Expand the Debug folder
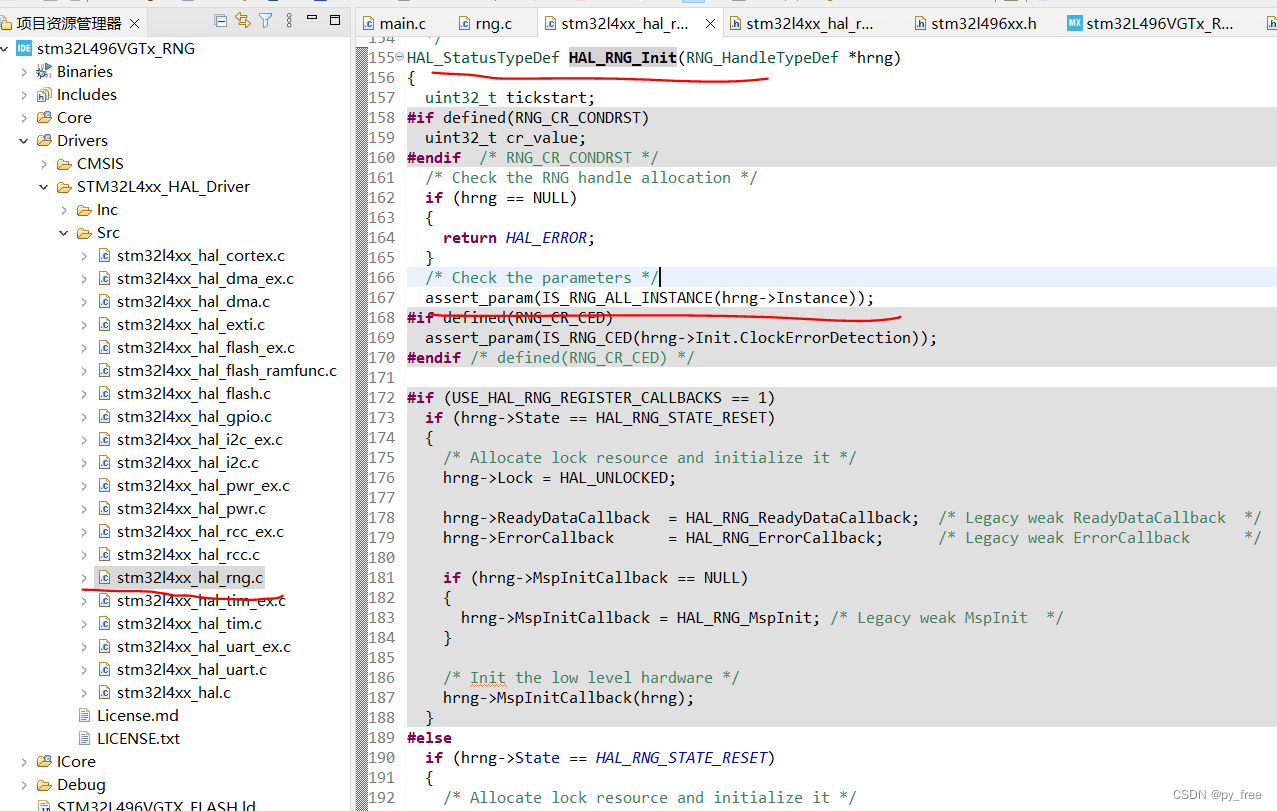The image size is (1277, 811). (x=24, y=784)
